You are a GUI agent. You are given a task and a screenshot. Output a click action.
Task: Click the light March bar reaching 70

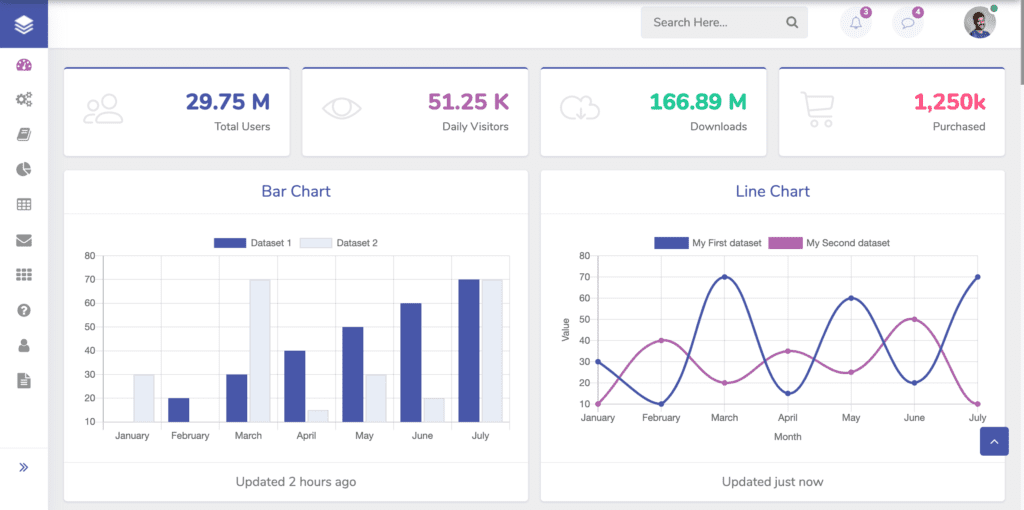260,351
